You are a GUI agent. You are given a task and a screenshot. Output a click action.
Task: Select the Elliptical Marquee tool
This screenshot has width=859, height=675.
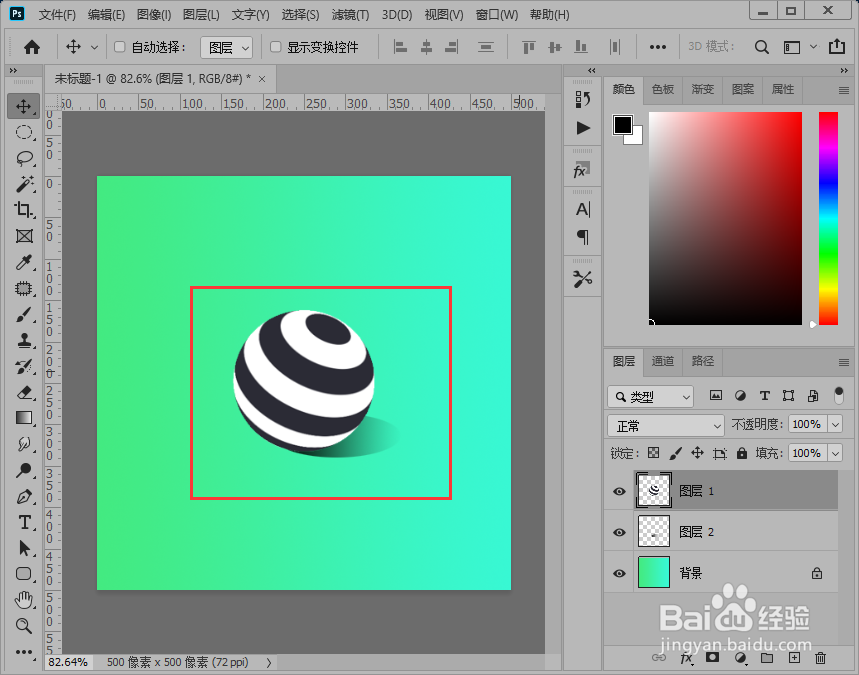pyautogui.click(x=24, y=133)
